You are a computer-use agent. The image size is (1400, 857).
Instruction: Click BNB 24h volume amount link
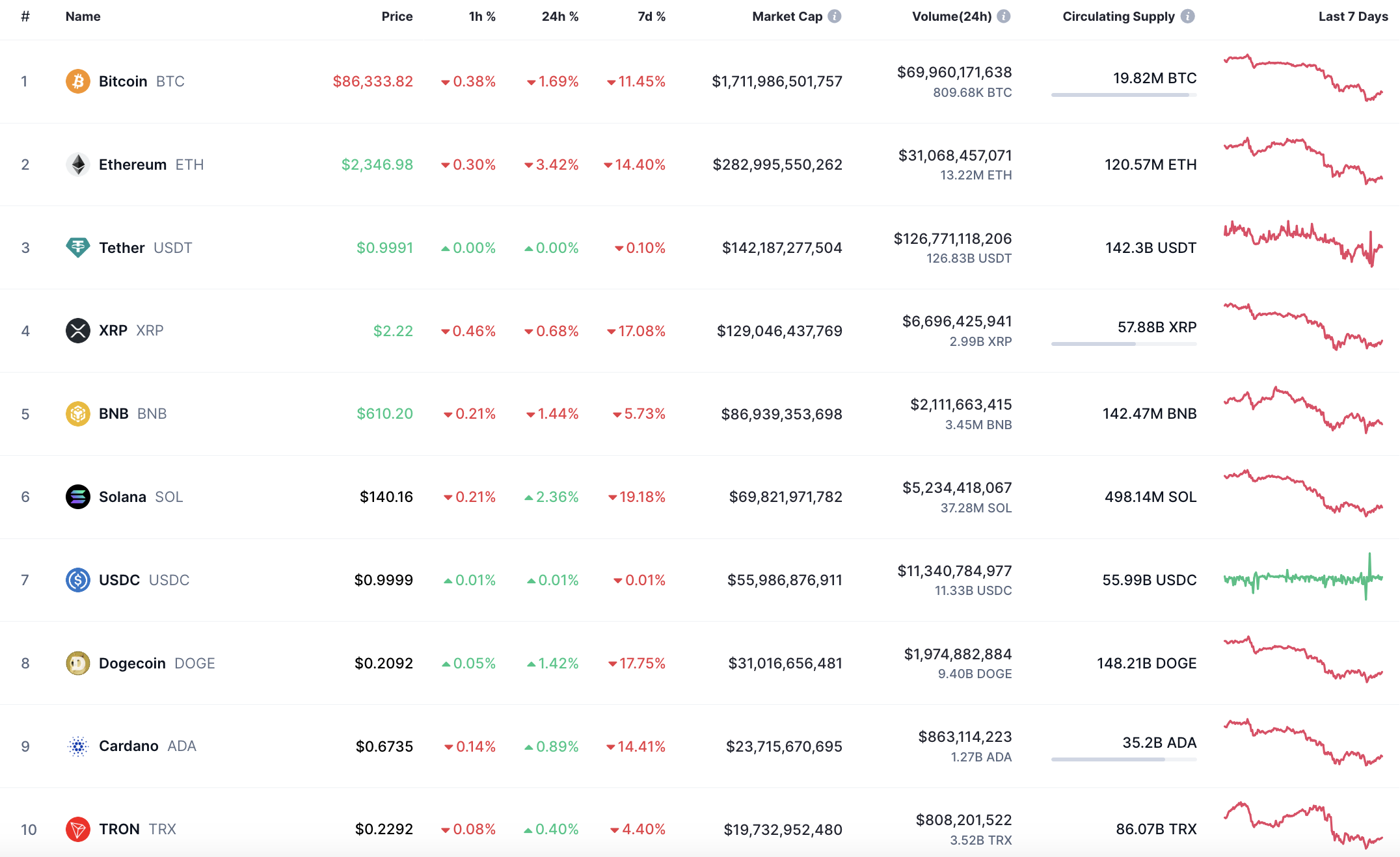(960, 404)
